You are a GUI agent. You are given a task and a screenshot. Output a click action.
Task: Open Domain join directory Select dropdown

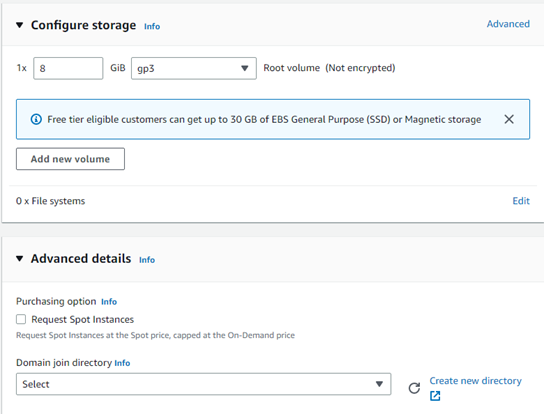(203, 384)
